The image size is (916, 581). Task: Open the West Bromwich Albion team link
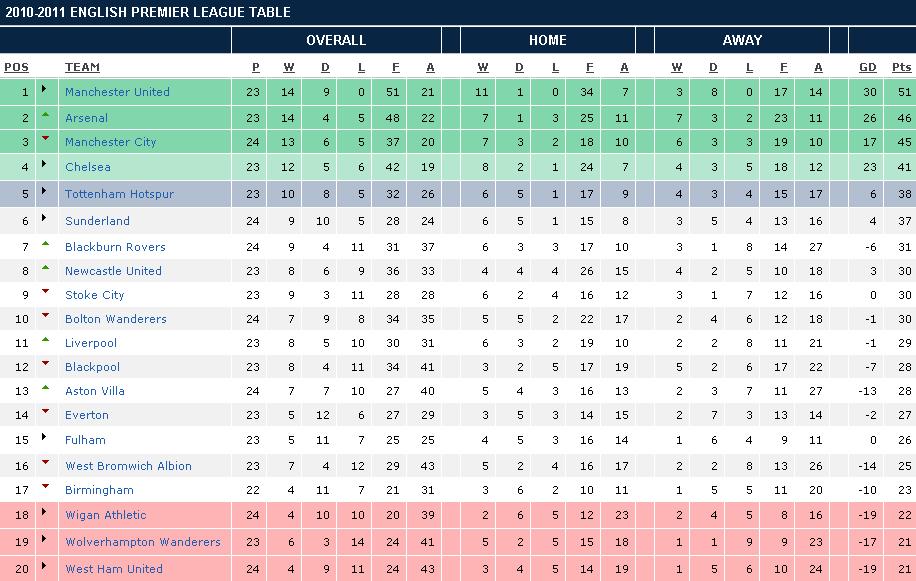tap(129, 466)
